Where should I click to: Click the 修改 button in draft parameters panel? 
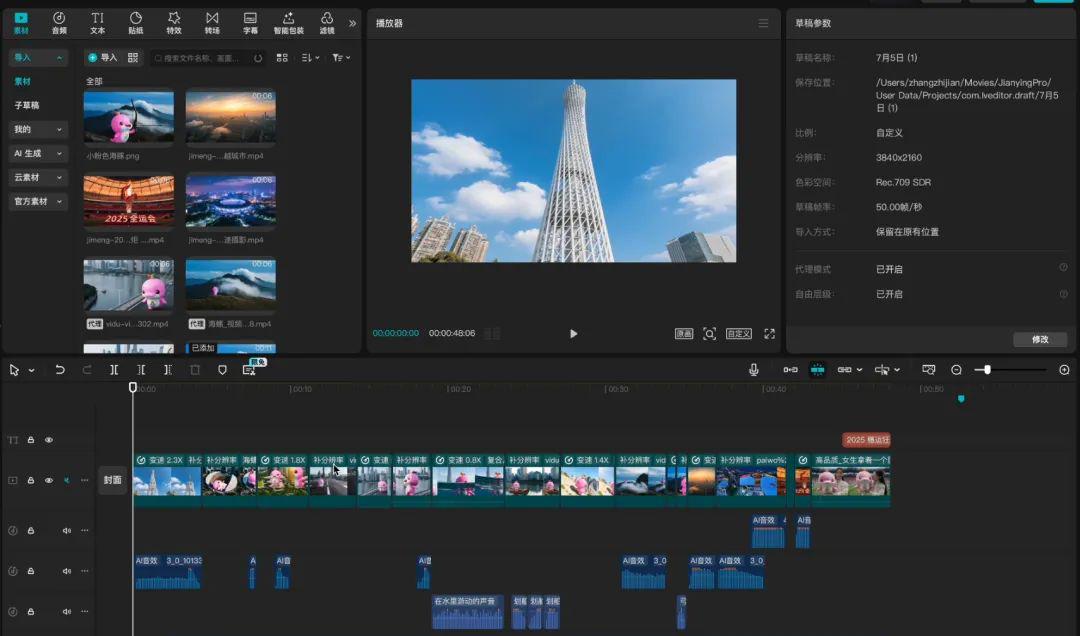[1040, 339]
